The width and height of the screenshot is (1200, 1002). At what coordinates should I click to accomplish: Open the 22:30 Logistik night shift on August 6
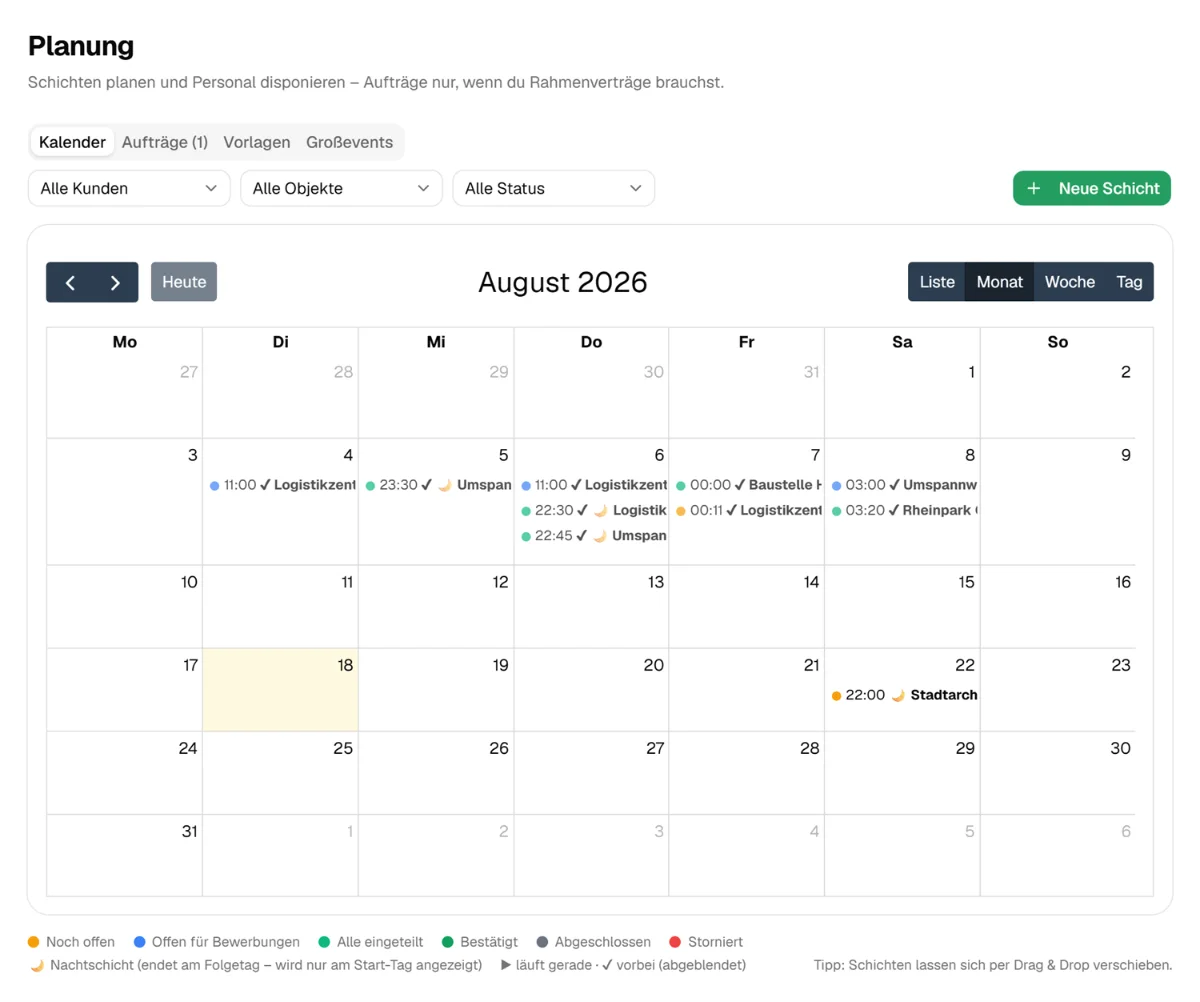point(593,510)
